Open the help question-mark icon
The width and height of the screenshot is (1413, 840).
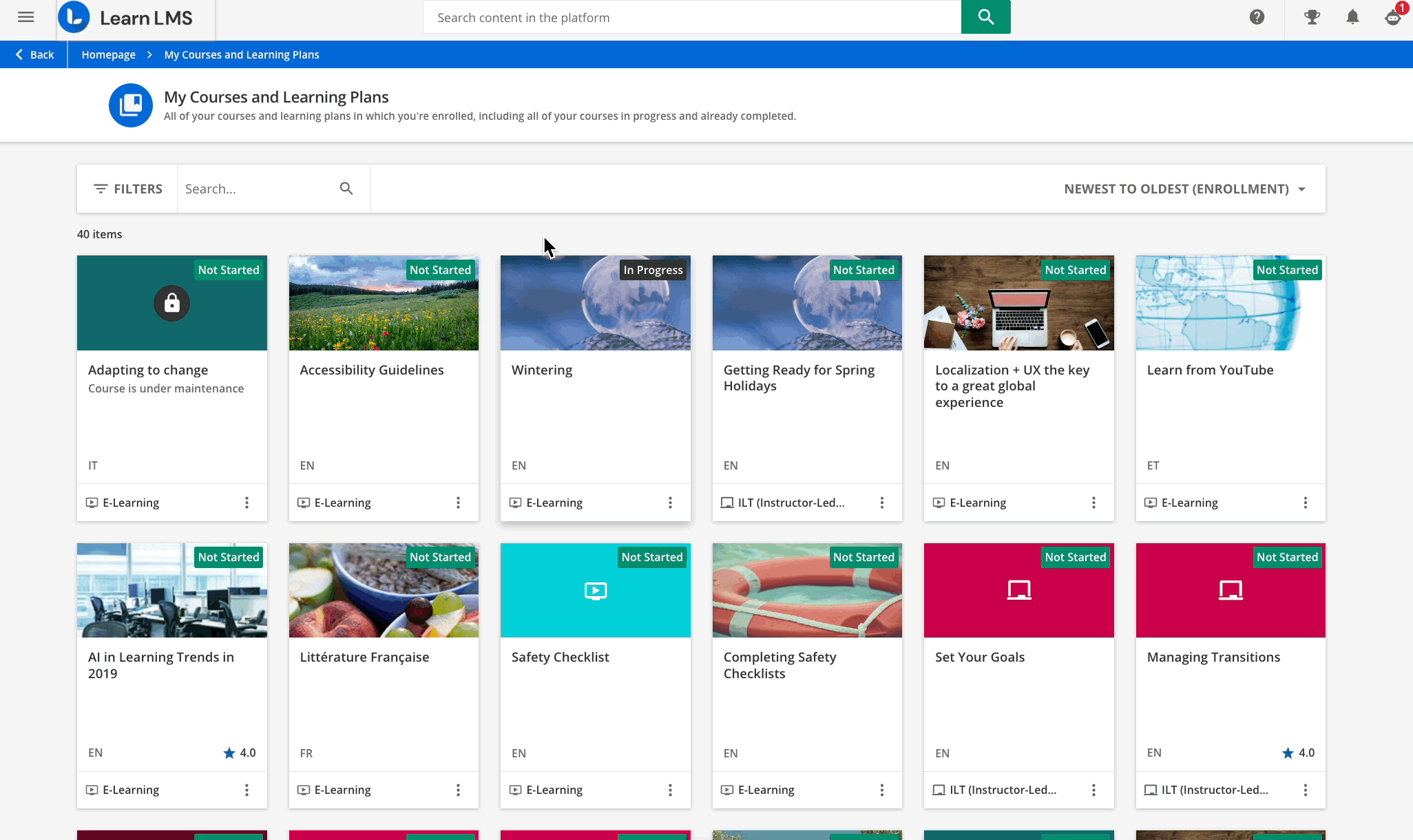click(1257, 17)
